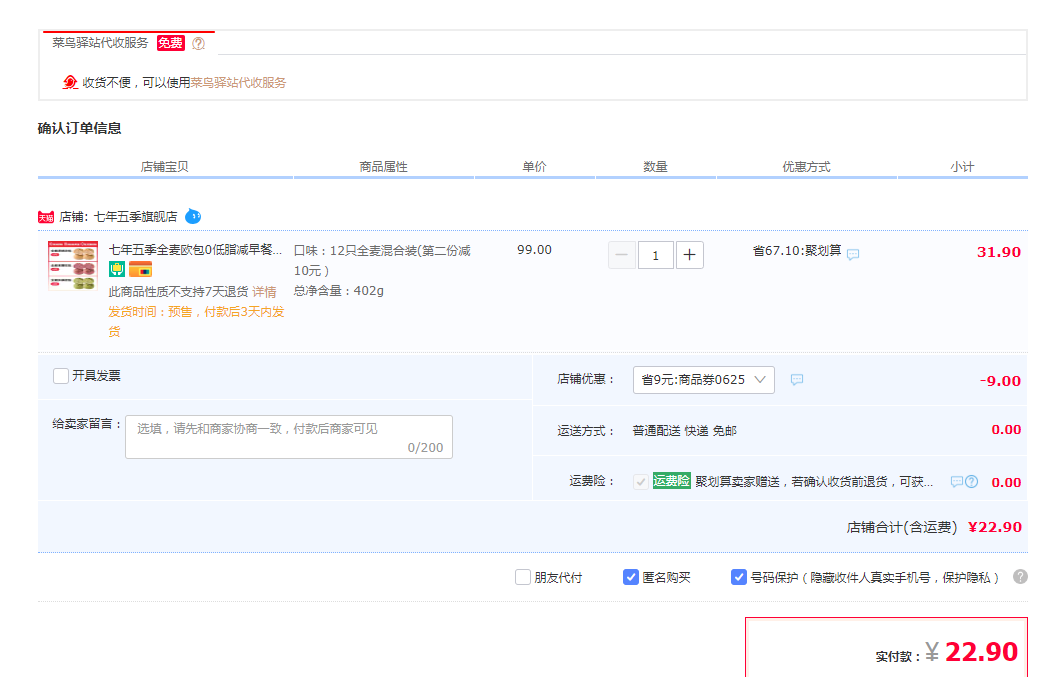Screen dimensions: 1045x677
Task: Select the 菜鸟驿站代收服务 tab
Action: pyautogui.click(x=129, y=43)
